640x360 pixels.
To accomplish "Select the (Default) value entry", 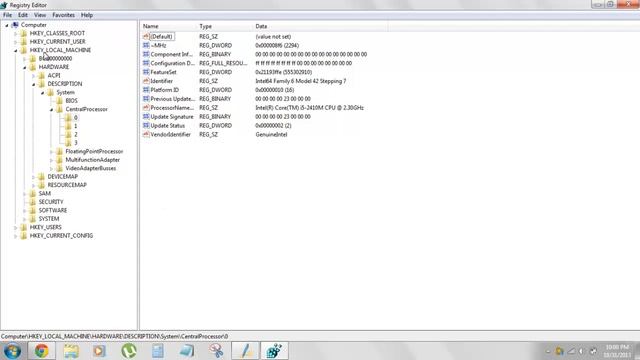I will (162, 37).
